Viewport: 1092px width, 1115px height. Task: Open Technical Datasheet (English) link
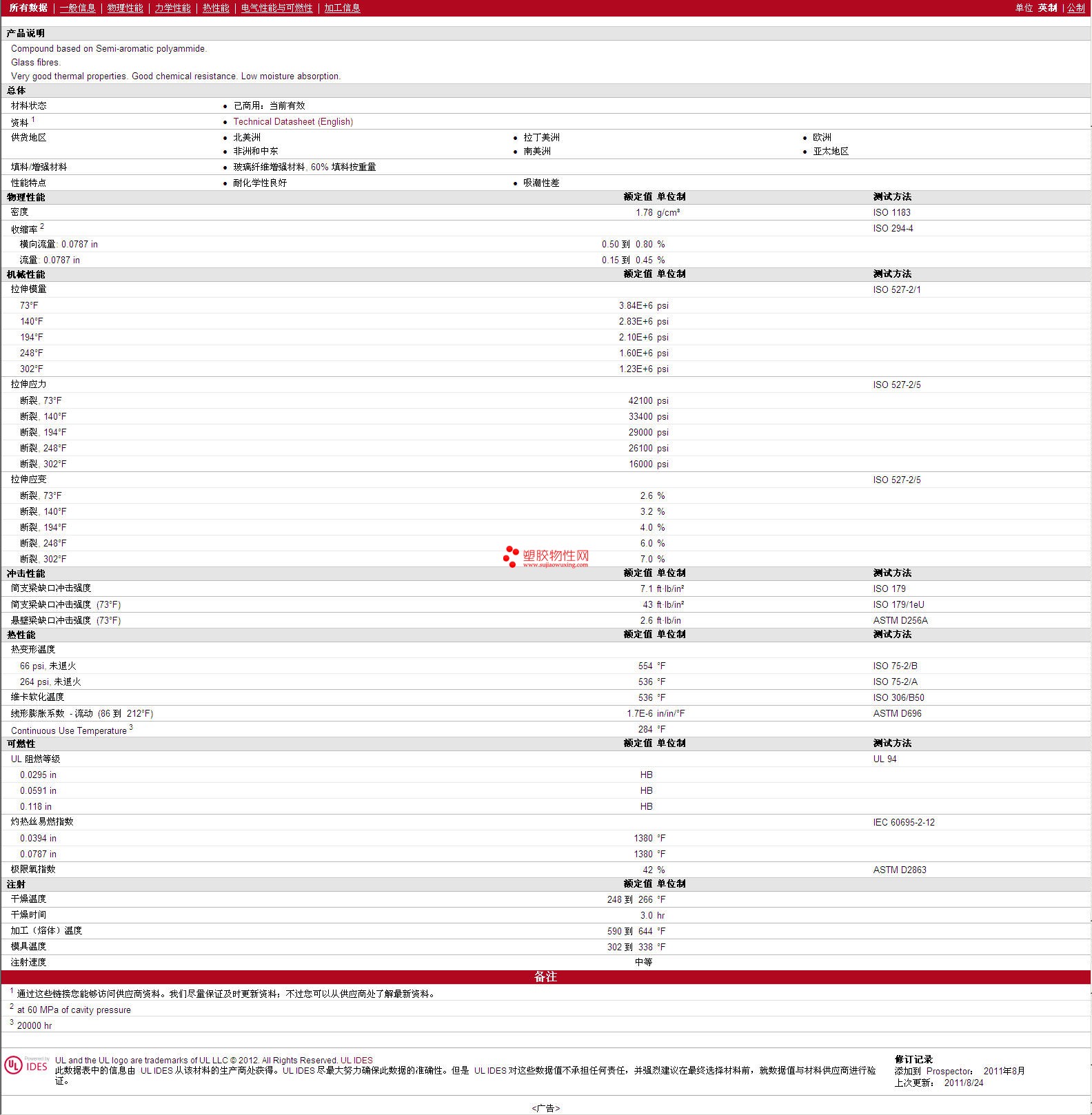tap(293, 121)
